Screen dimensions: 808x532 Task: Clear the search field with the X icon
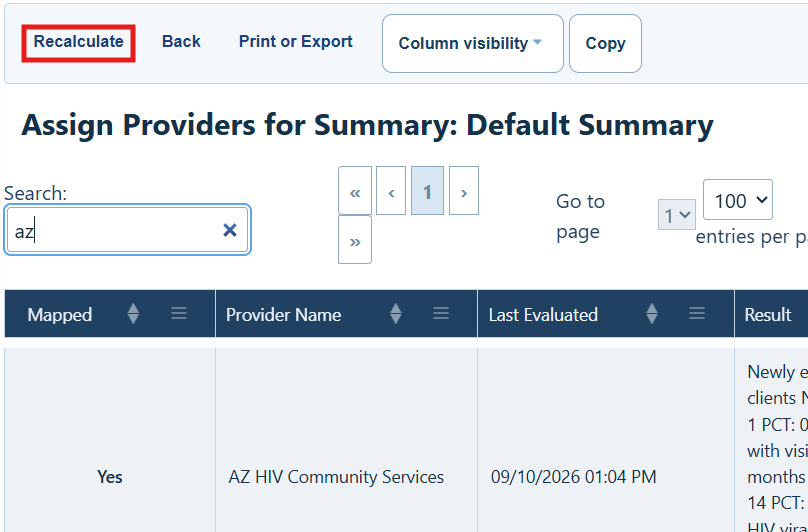(230, 230)
